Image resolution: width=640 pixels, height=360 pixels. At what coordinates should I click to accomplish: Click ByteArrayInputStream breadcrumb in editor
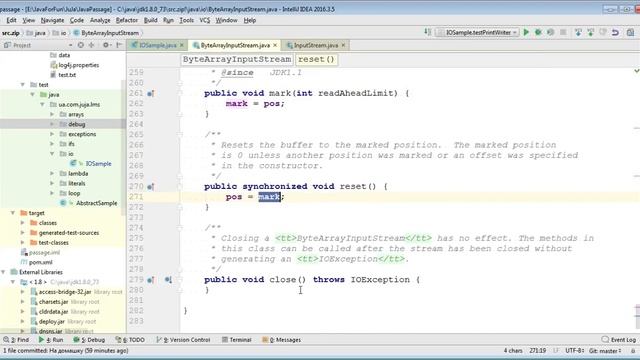coord(237,60)
